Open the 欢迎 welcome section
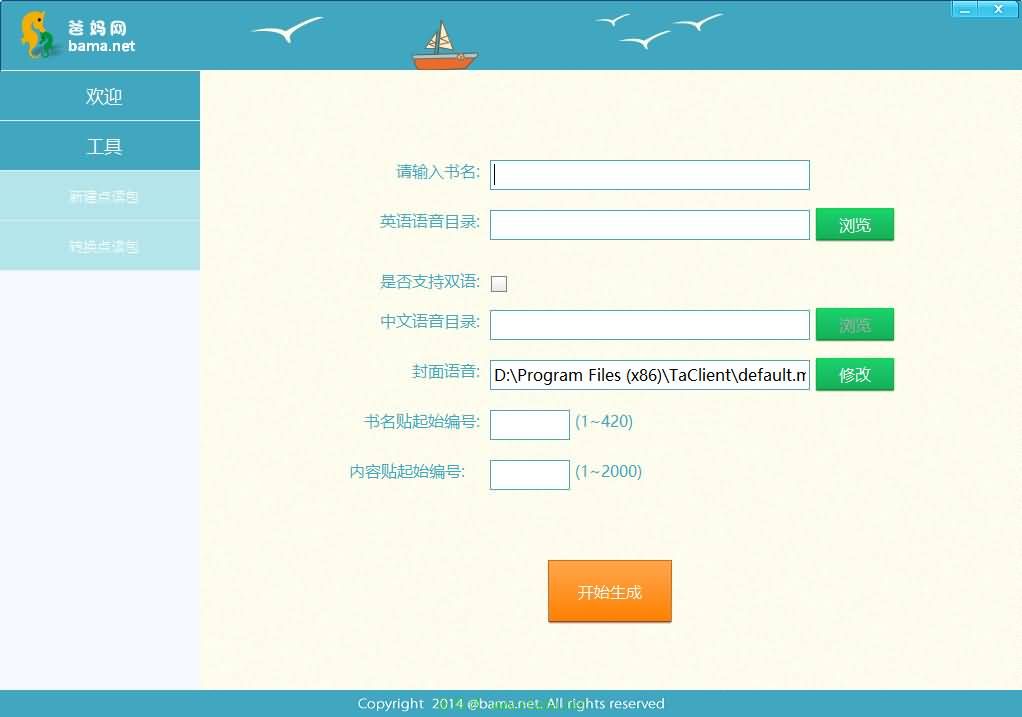 (100, 96)
